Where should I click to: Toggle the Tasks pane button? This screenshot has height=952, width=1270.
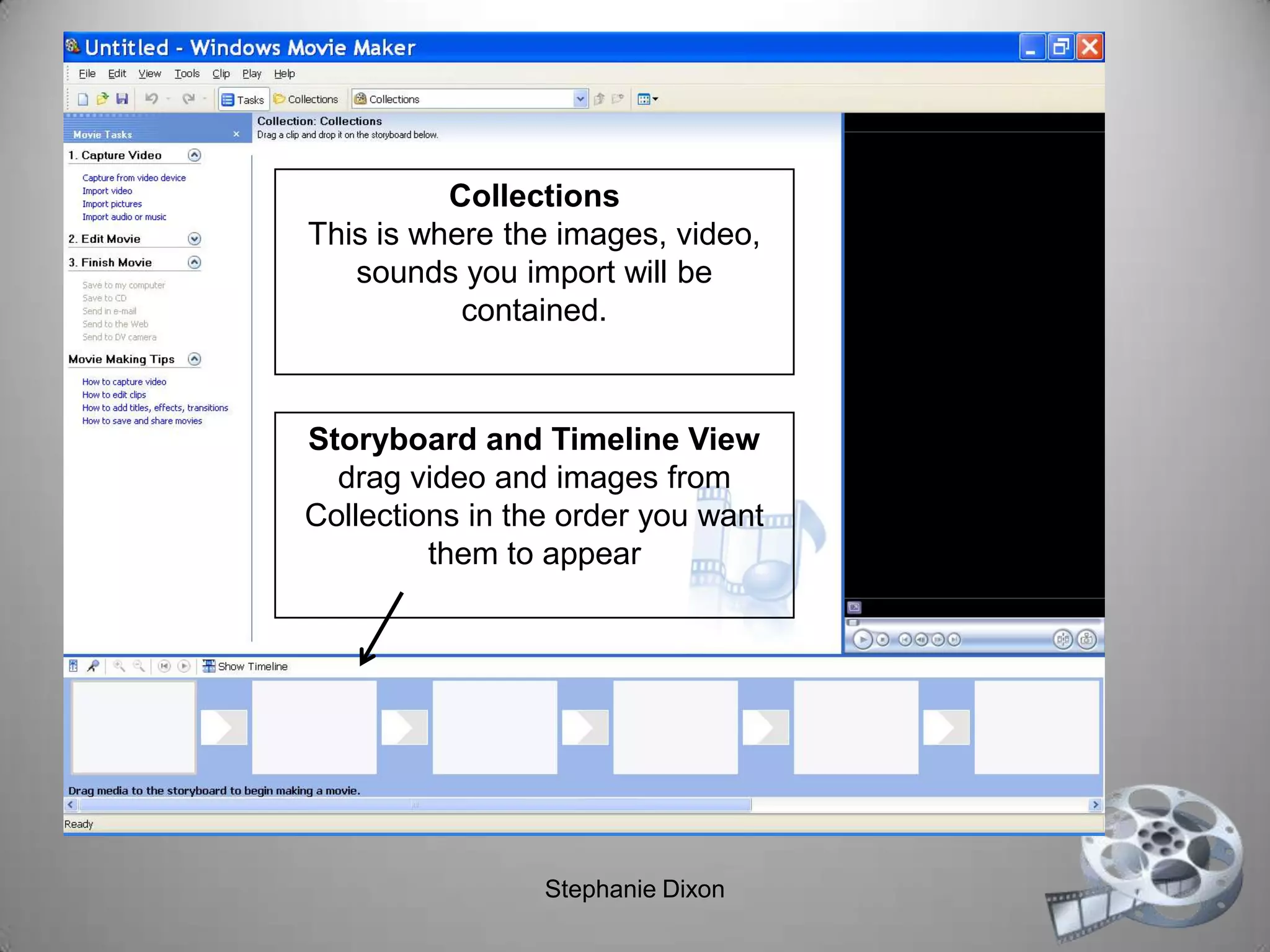[243, 100]
